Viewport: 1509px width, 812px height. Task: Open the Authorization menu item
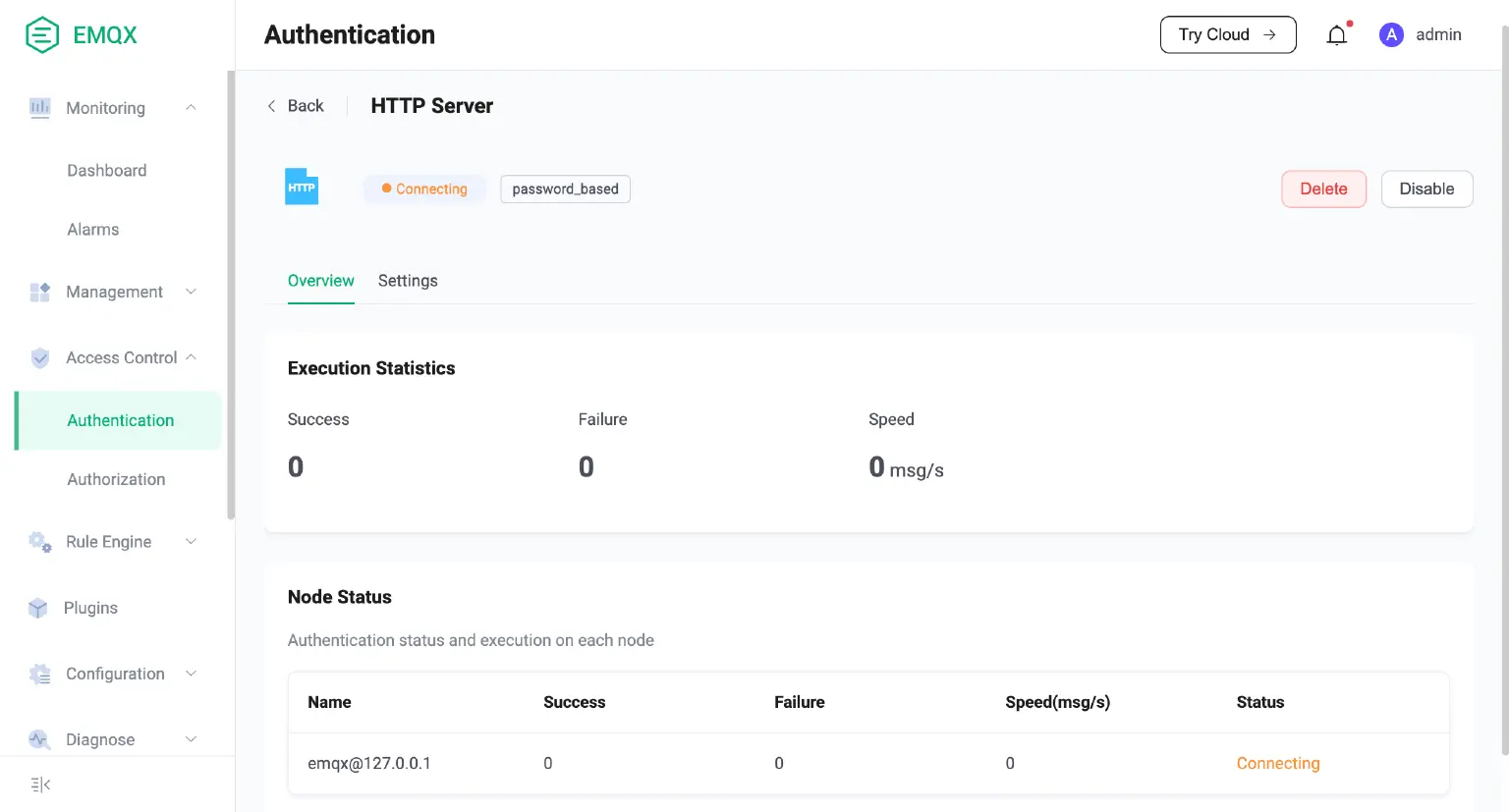point(116,479)
